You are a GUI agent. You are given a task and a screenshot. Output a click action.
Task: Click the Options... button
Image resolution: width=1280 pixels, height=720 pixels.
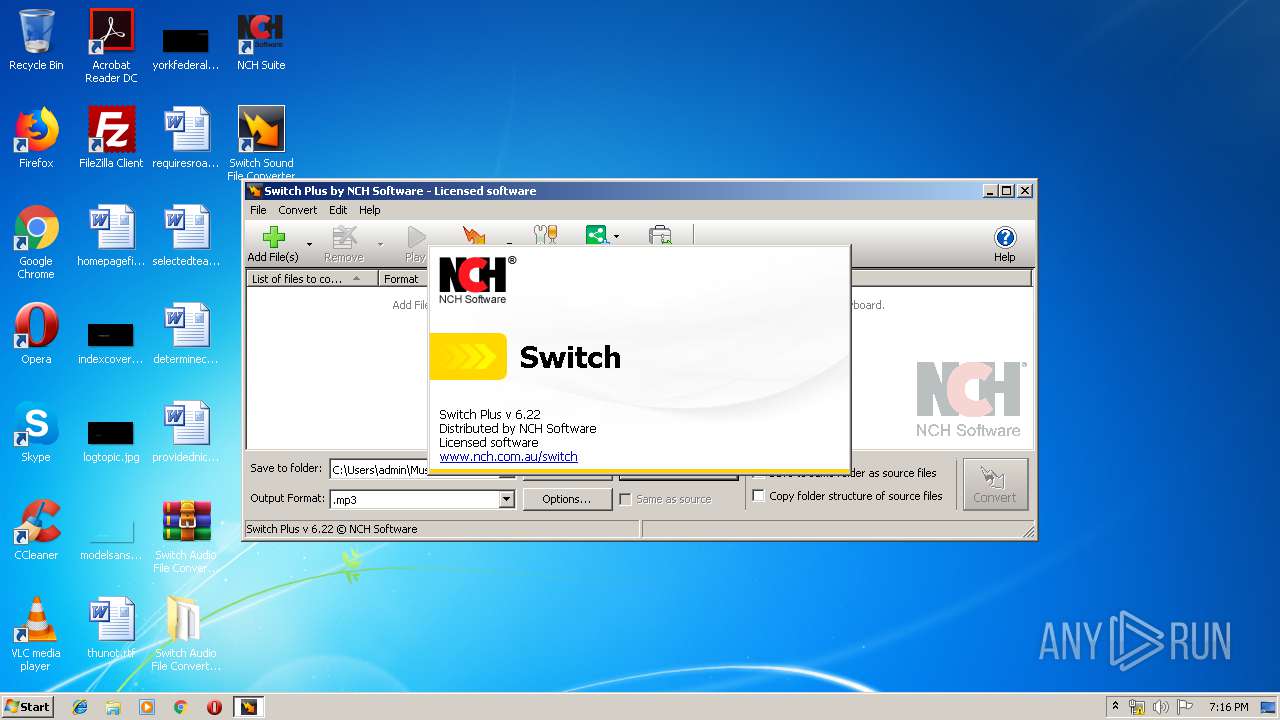[566, 499]
